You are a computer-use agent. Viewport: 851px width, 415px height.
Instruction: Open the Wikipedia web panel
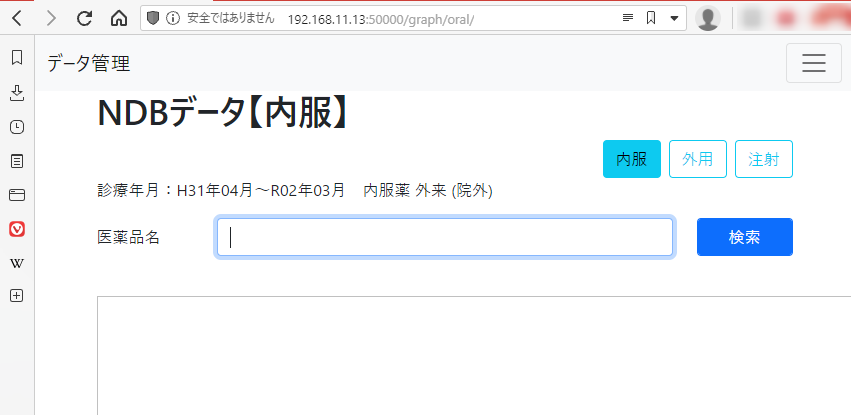(x=16, y=263)
